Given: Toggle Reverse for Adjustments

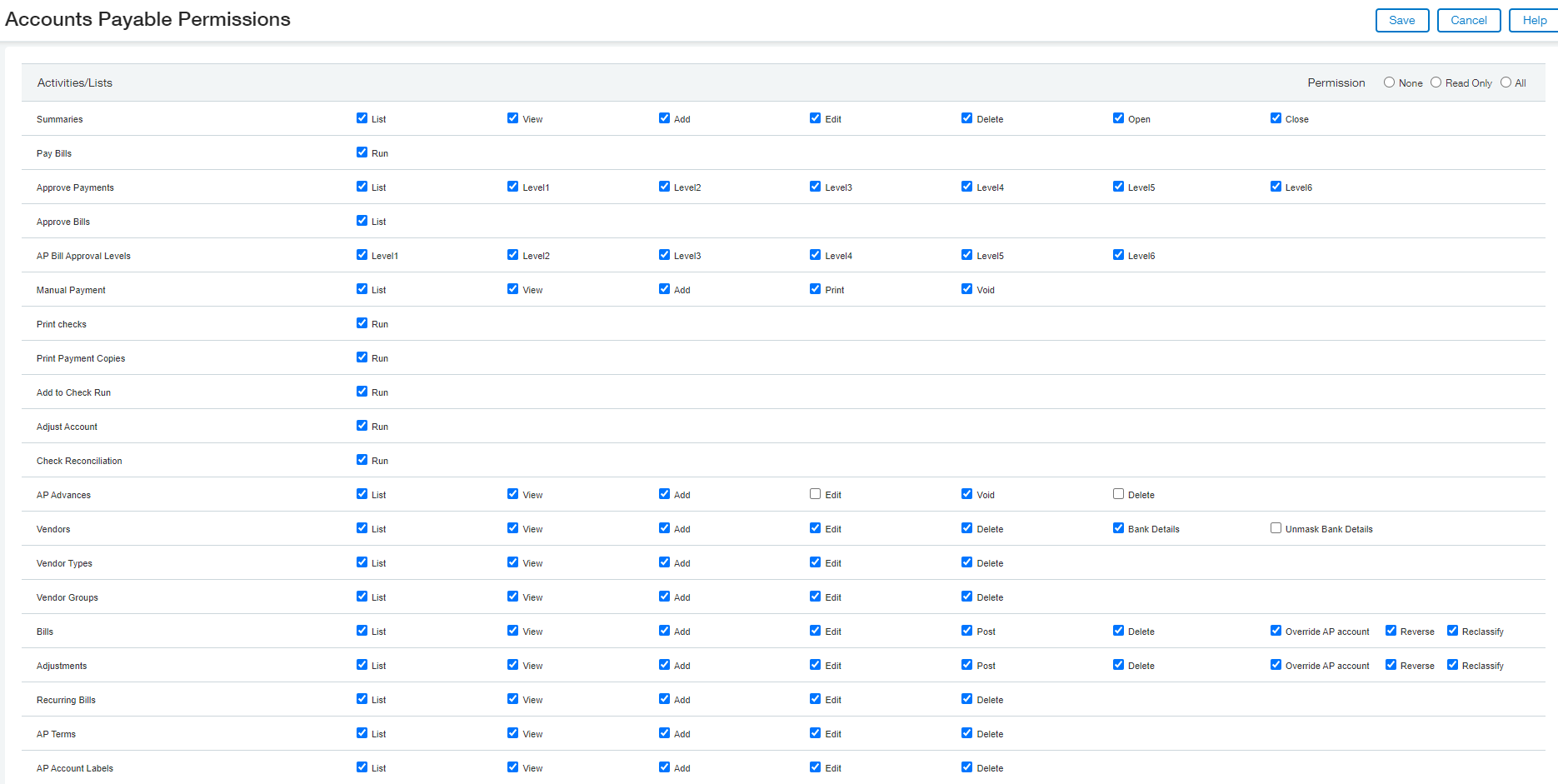Looking at the screenshot, I should click(1391, 665).
